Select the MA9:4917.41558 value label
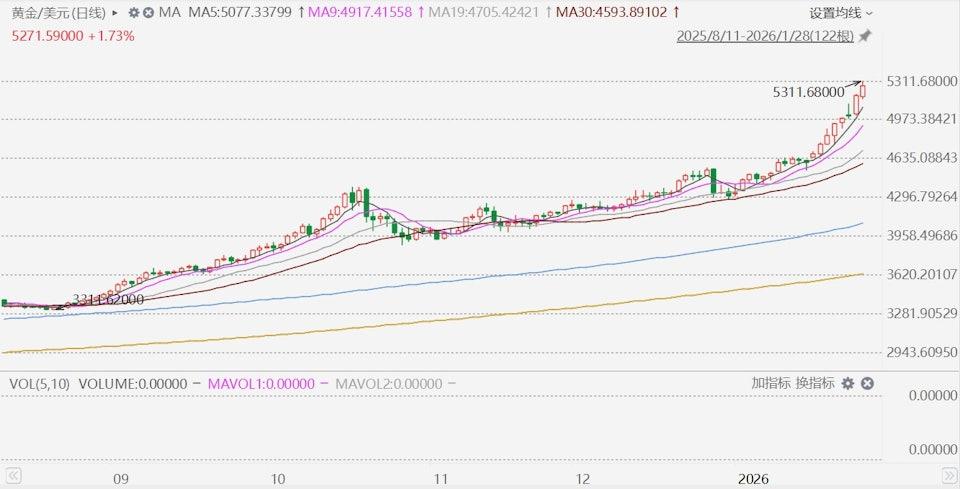 (x=359, y=12)
